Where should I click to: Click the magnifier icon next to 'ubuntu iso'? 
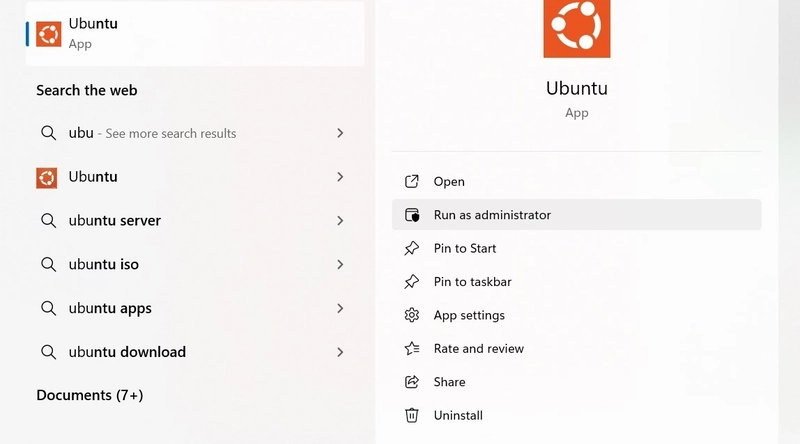(48, 264)
